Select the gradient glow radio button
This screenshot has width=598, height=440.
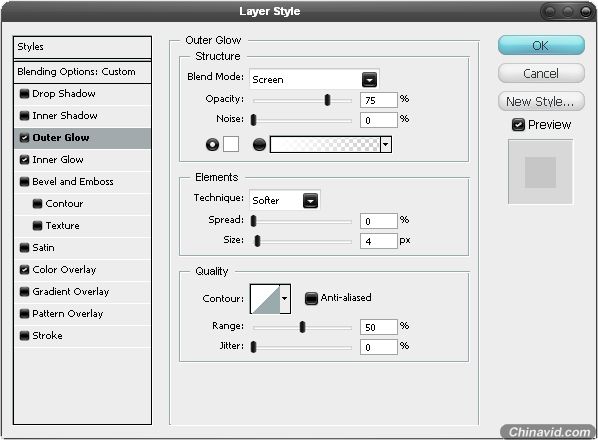[x=259, y=145]
